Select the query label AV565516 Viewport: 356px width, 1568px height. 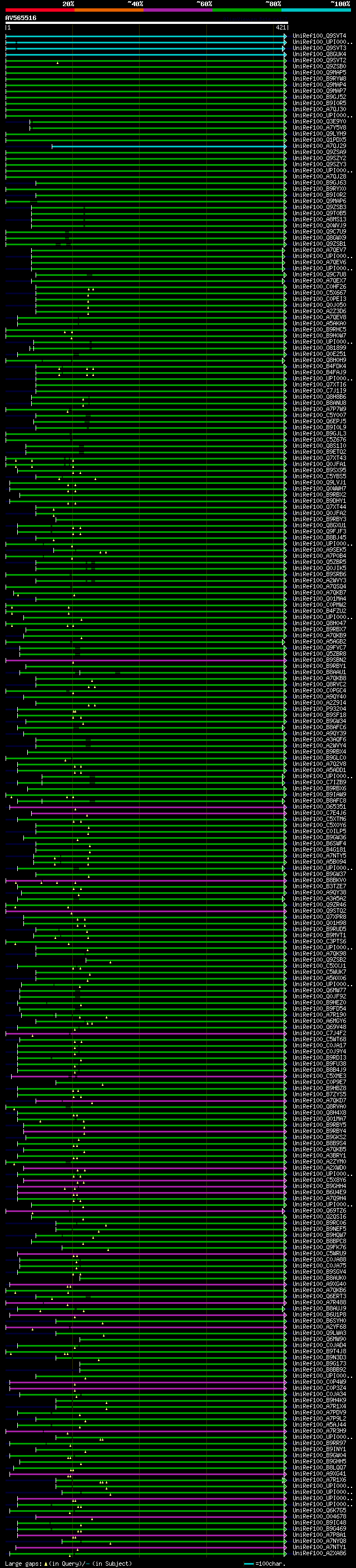21,18
